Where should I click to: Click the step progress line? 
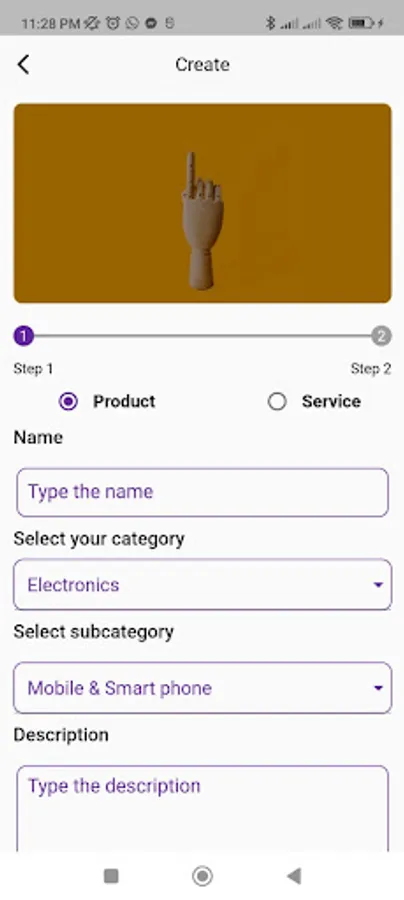click(202, 336)
